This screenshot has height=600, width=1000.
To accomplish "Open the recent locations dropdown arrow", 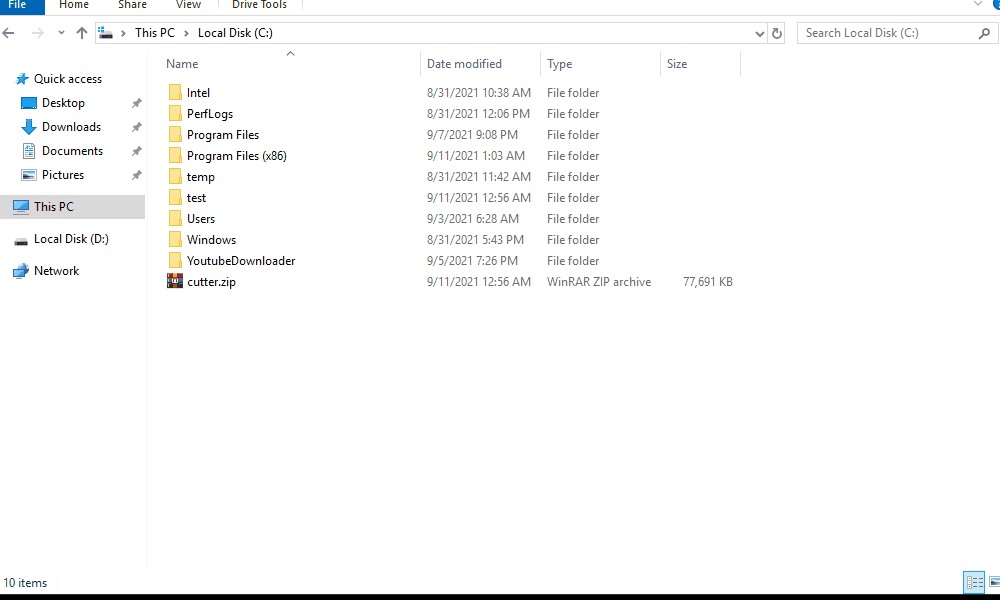I will [x=61, y=33].
